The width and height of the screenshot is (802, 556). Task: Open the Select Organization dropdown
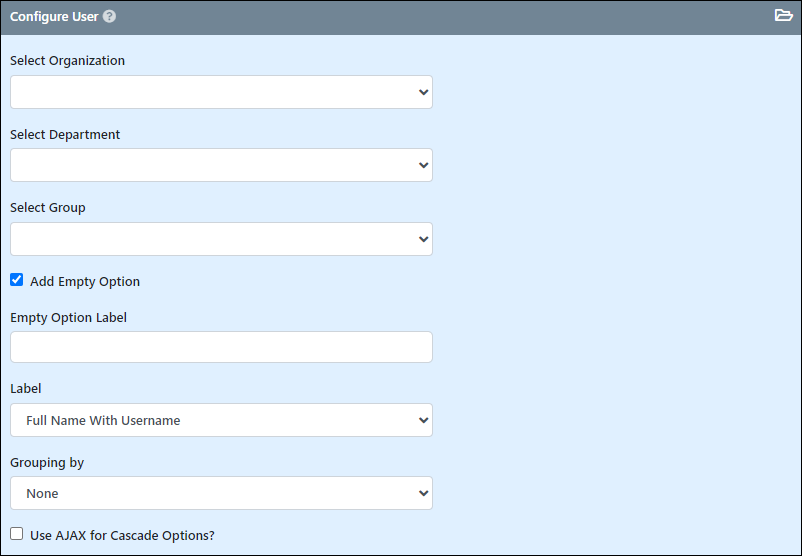tap(221, 92)
